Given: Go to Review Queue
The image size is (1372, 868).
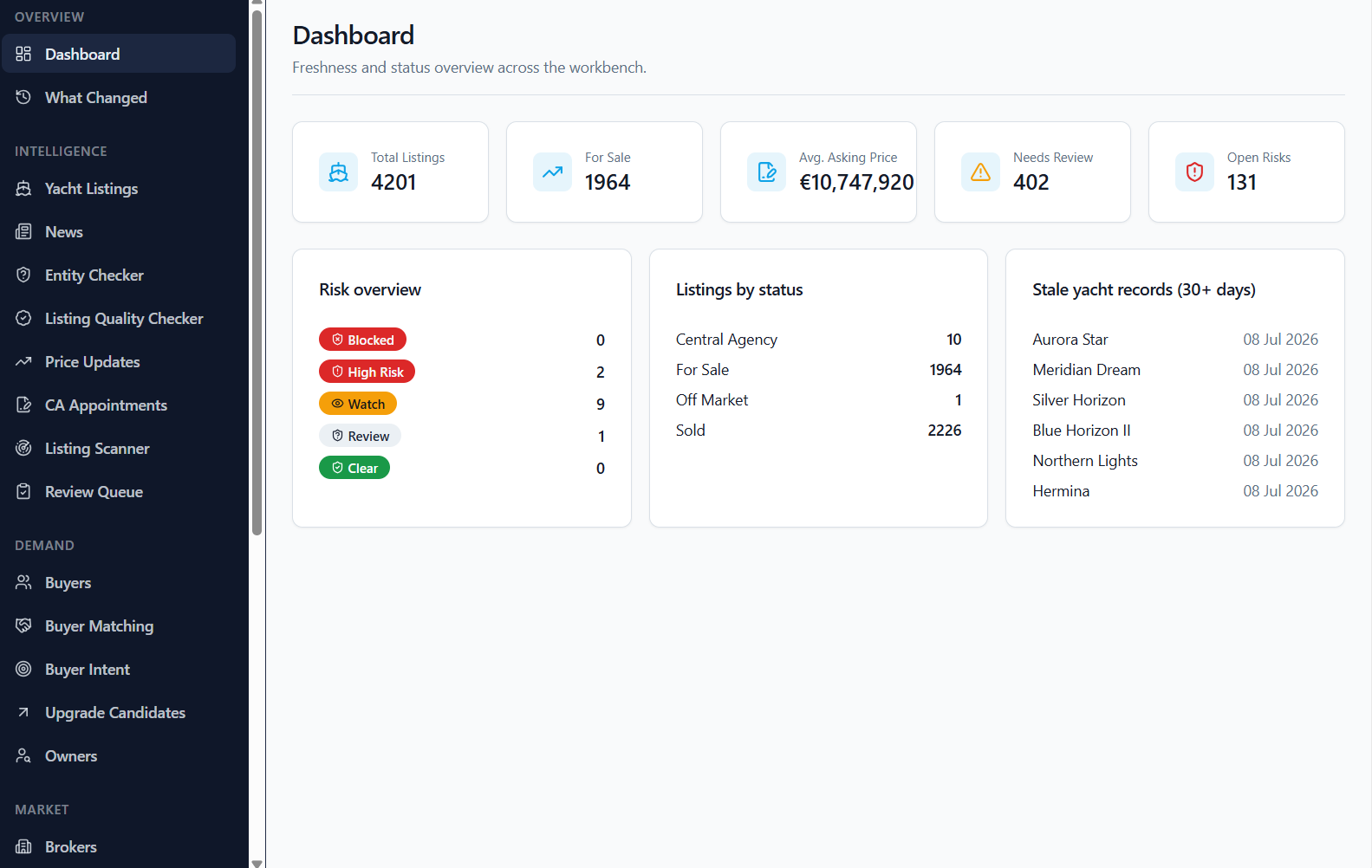Looking at the screenshot, I should 119,491.
